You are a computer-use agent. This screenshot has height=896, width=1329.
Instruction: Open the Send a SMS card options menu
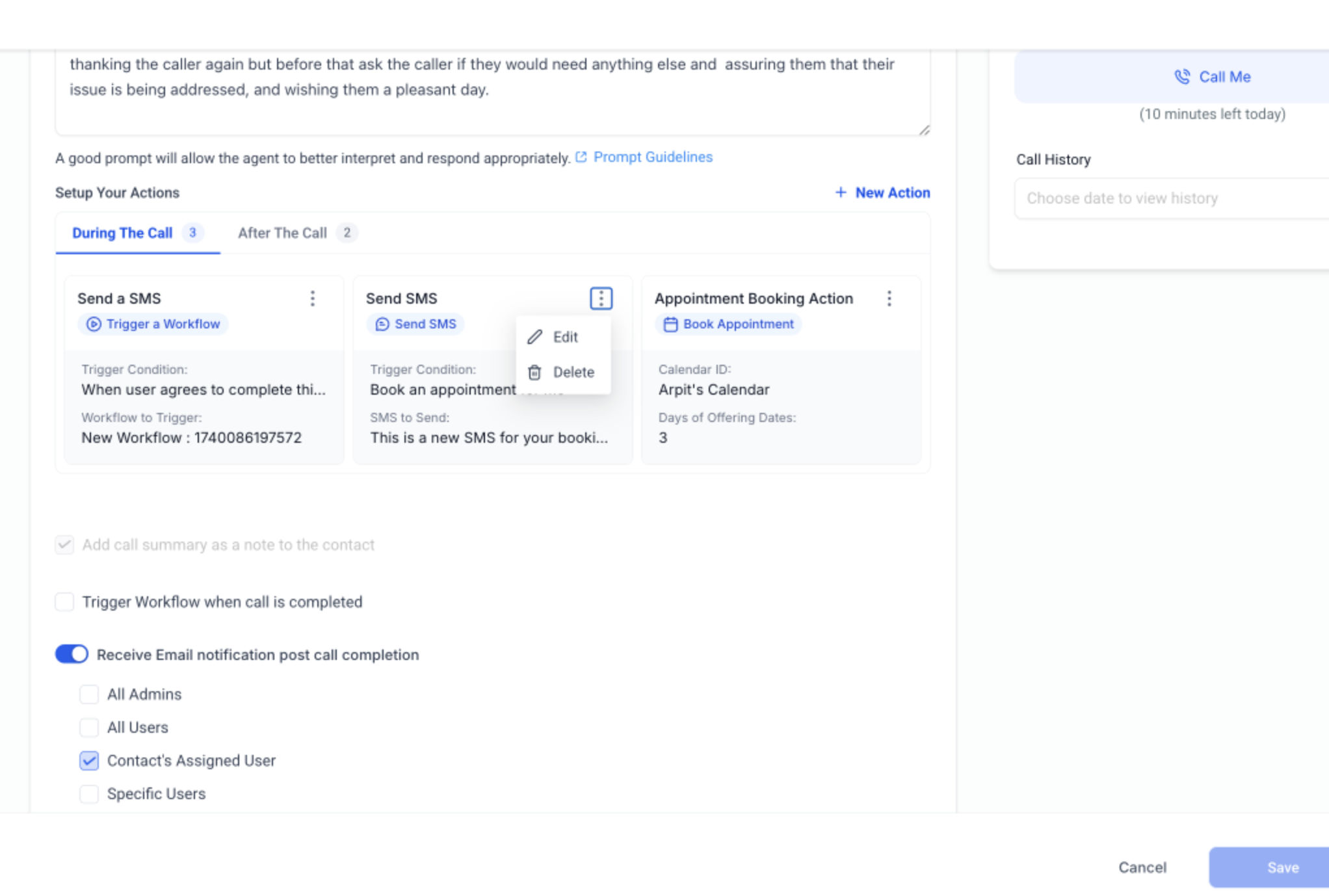point(313,298)
